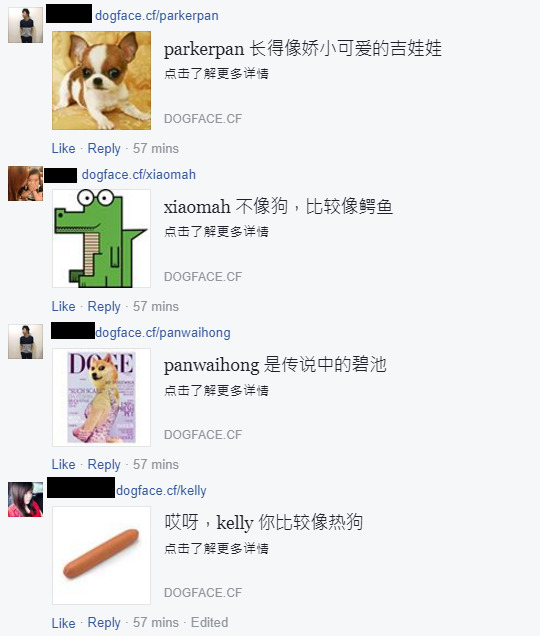Open the hot dog sausage thumbnail

[x=101, y=555]
